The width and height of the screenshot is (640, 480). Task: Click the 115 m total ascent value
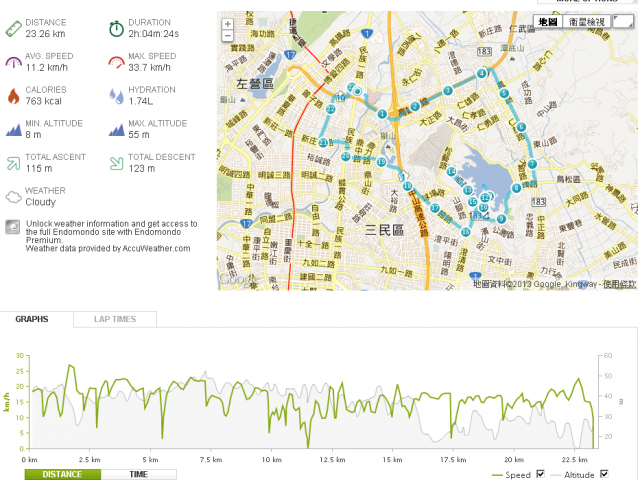point(39,168)
